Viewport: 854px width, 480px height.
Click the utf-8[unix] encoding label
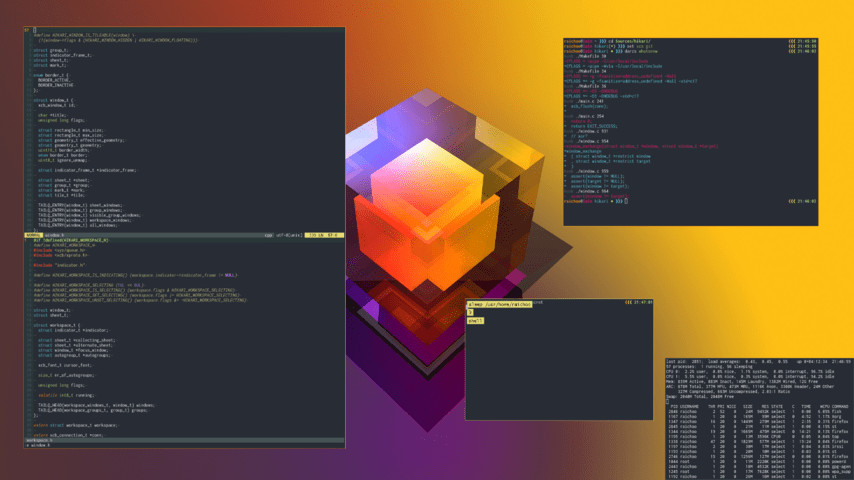coord(289,235)
